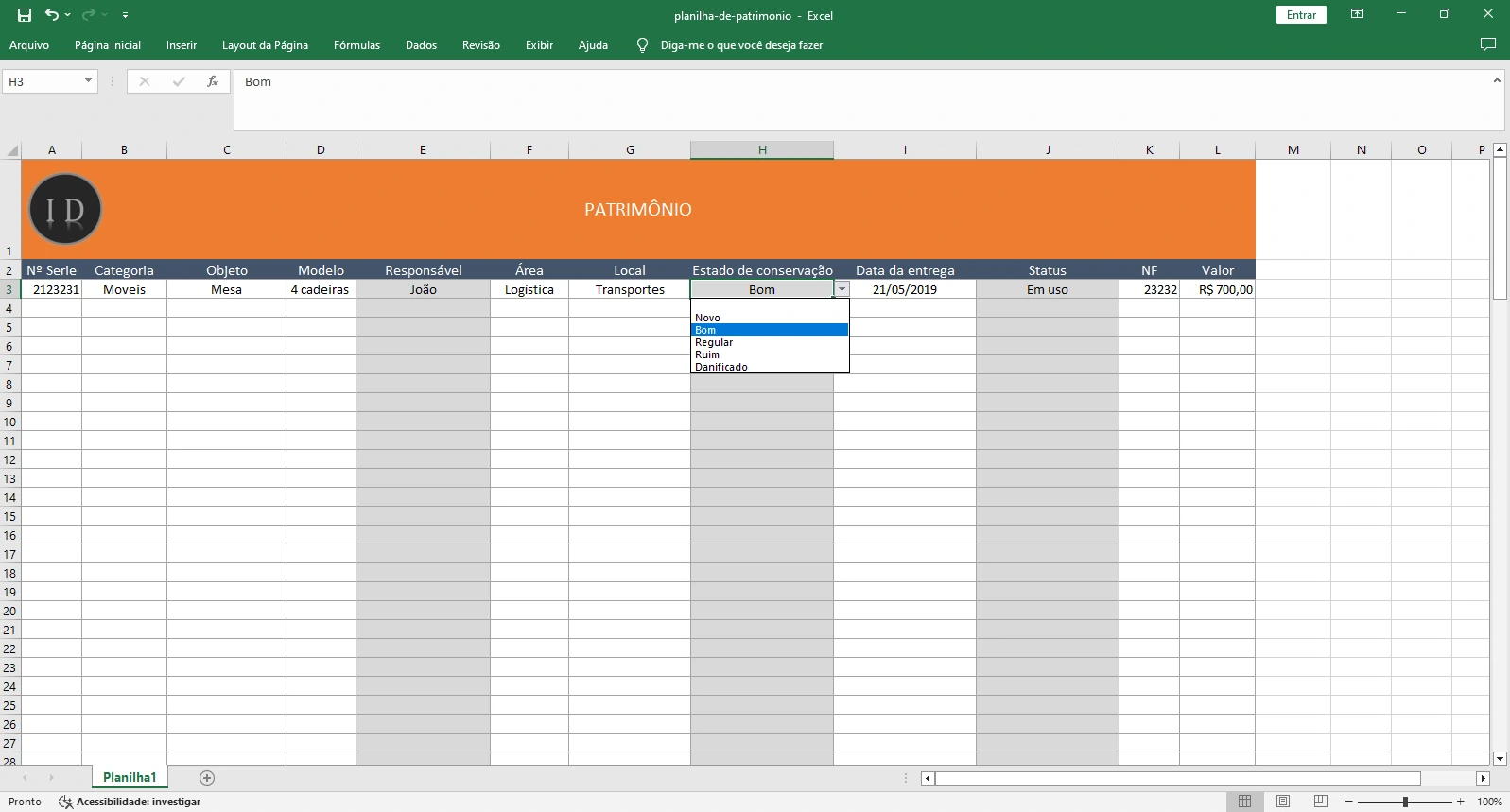Click the Undo arrow icon

52,15
